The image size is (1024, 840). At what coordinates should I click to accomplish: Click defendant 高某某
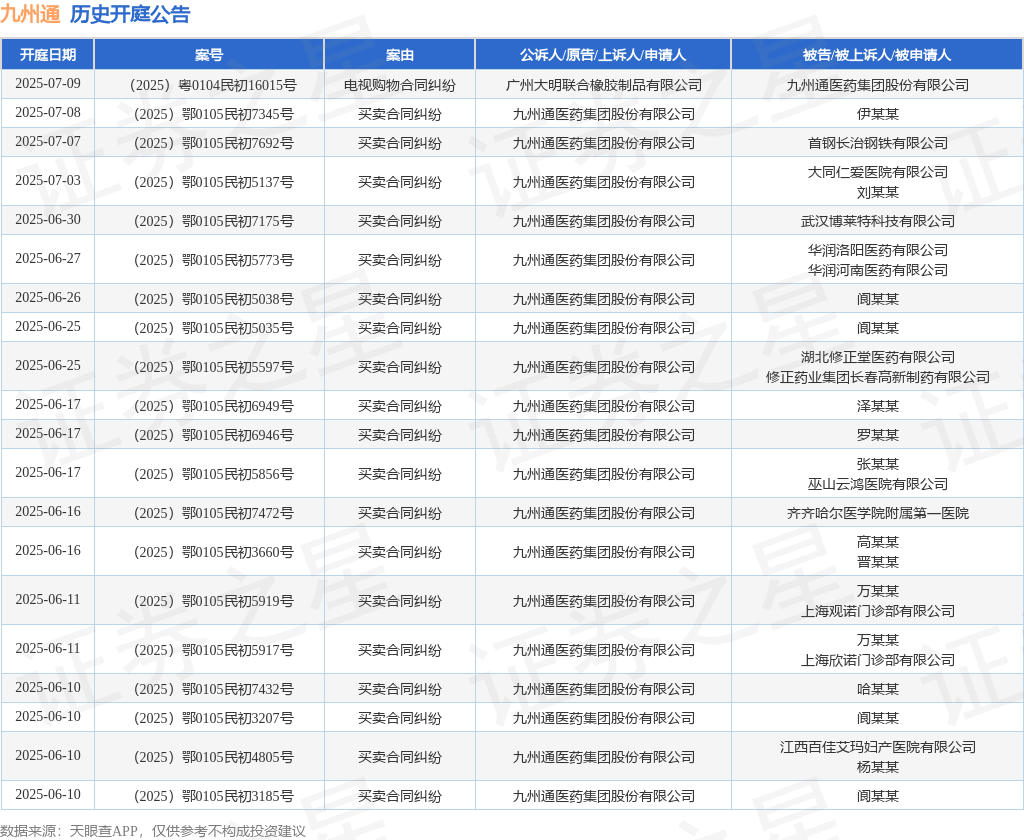878,542
